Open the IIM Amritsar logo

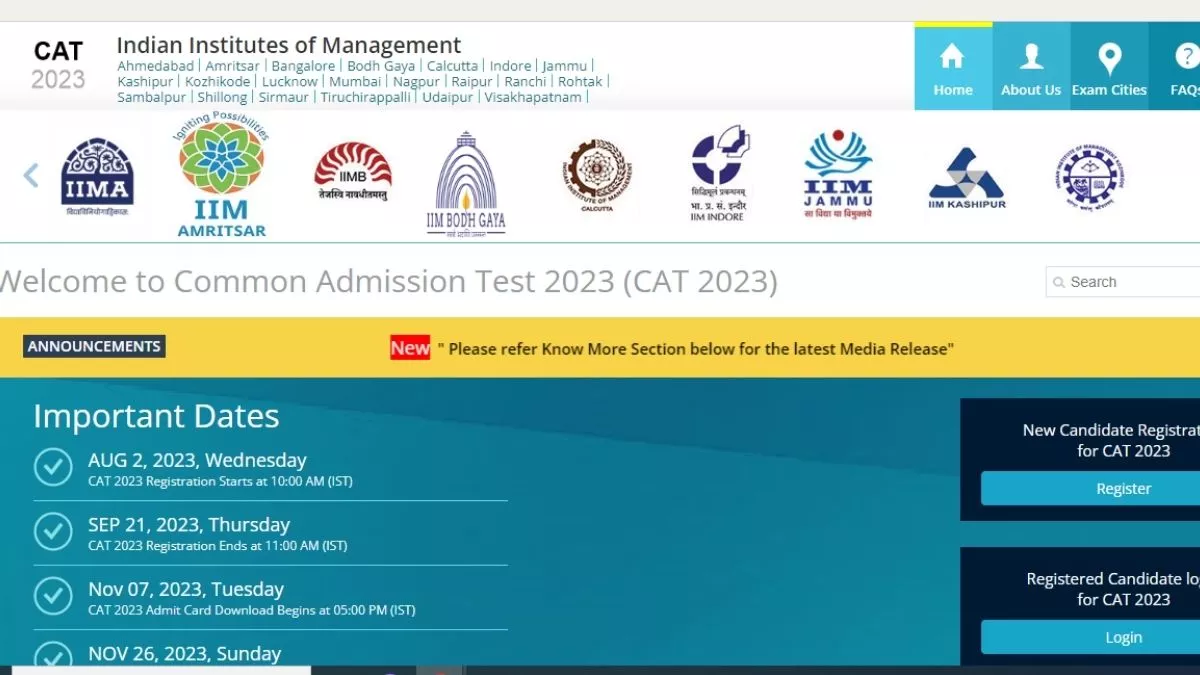click(221, 176)
